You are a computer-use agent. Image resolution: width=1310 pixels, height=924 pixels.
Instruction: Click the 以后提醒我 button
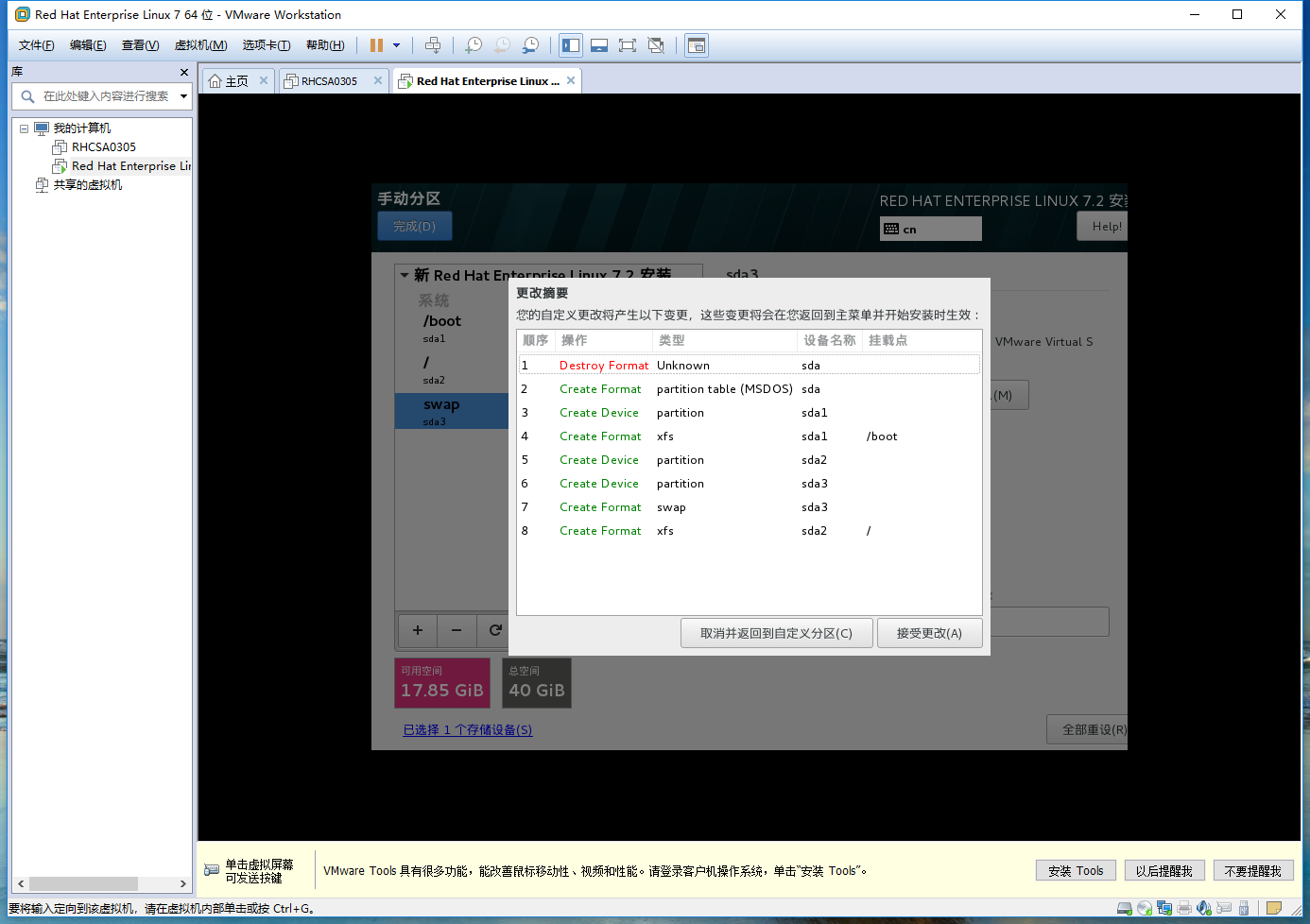click(x=1164, y=871)
